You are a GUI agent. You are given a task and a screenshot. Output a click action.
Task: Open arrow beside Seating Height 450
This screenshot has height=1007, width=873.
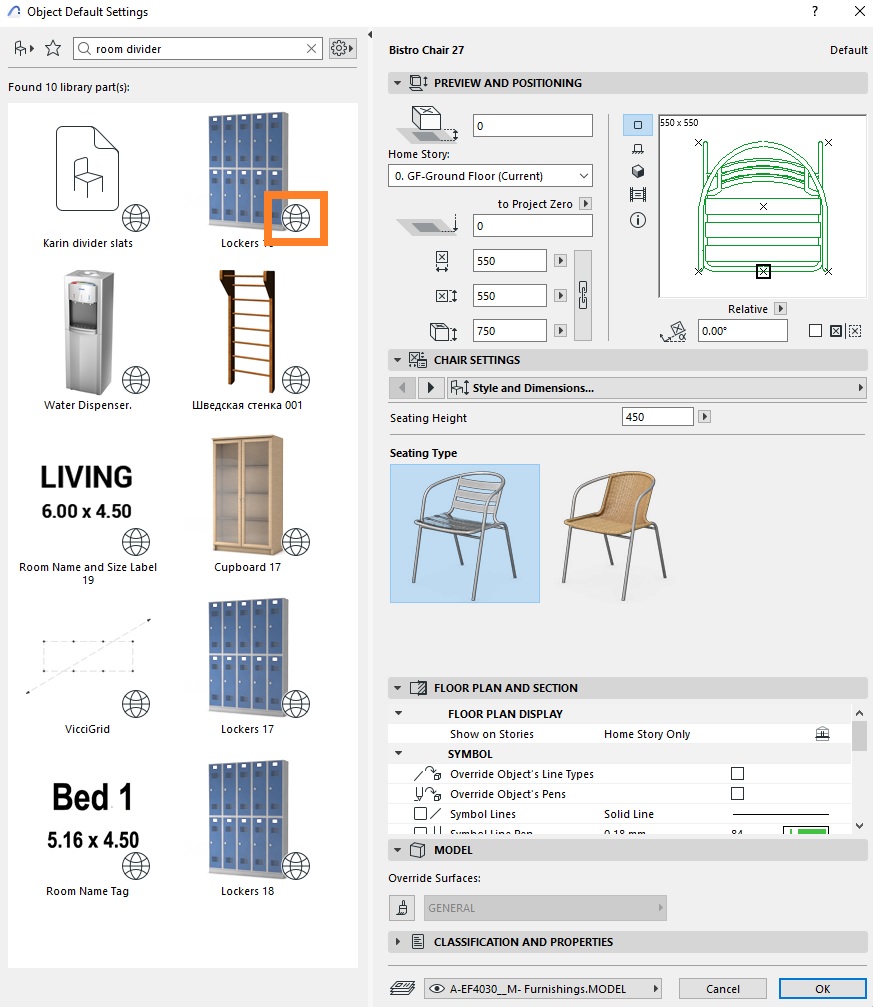point(705,417)
